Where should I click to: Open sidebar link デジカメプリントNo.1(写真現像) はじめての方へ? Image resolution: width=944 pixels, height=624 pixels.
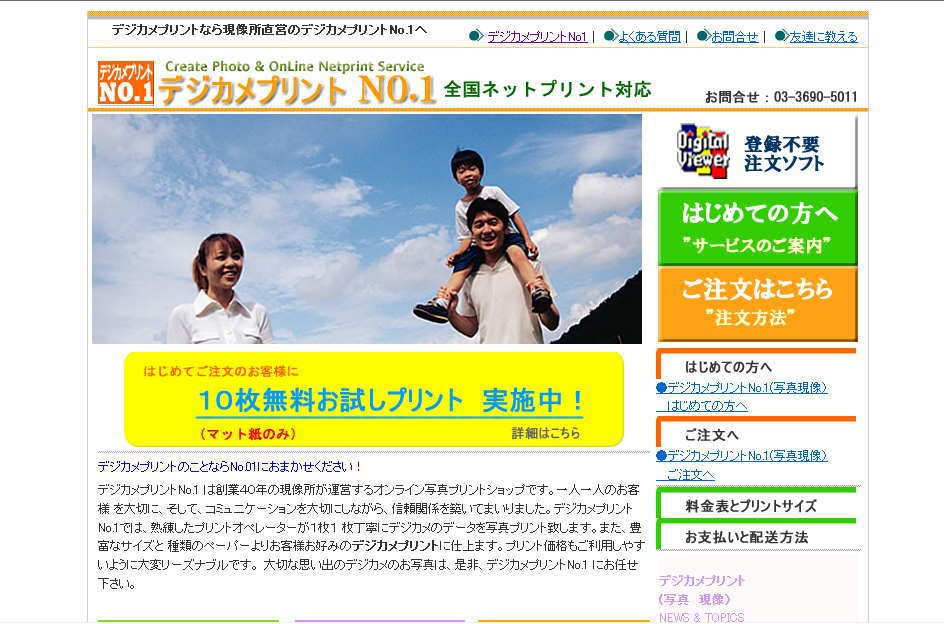click(x=742, y=396)
